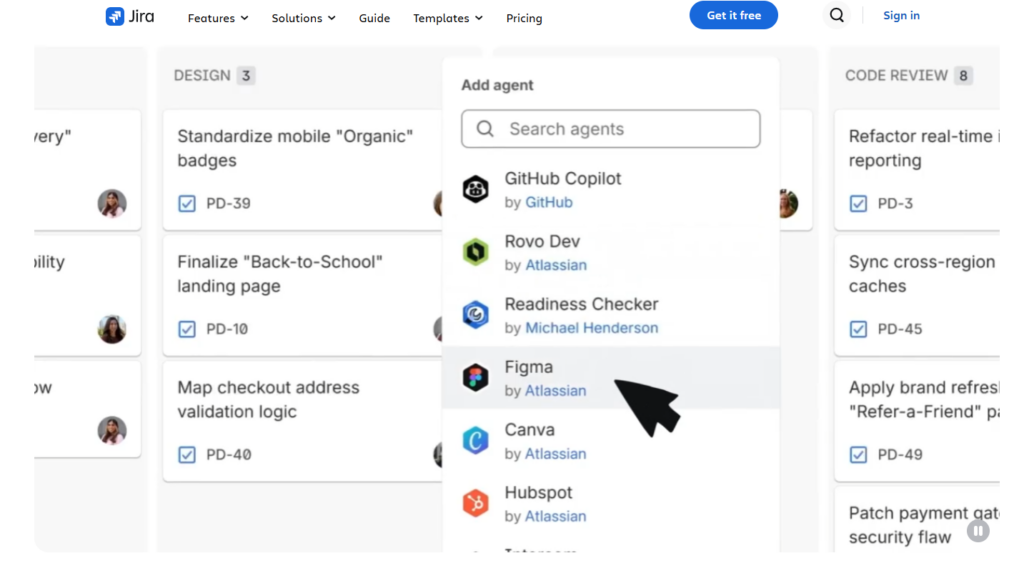Expand the Features dropdown menu
The width and height of the screenshot is (1024, 568).
[x=218, y=18]
